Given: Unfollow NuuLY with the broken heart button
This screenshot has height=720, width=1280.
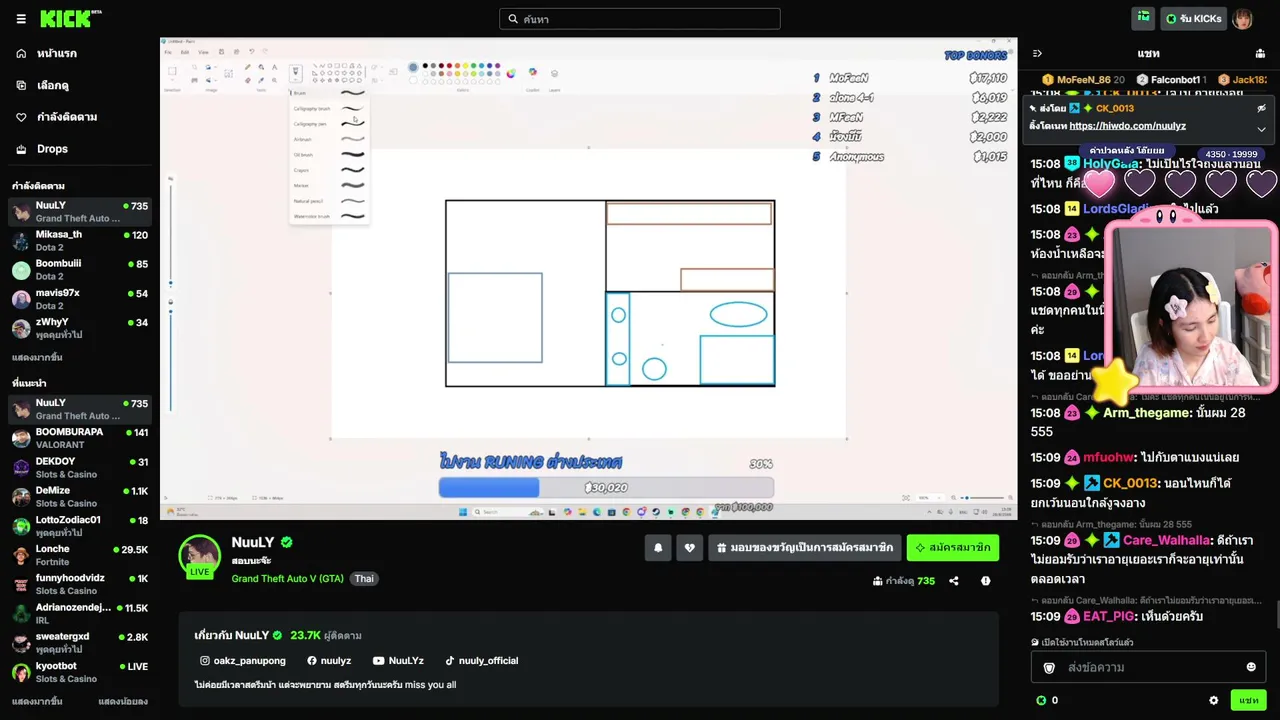Looking at the screenshot, I should pyautogui.click(x=689, y=548).
